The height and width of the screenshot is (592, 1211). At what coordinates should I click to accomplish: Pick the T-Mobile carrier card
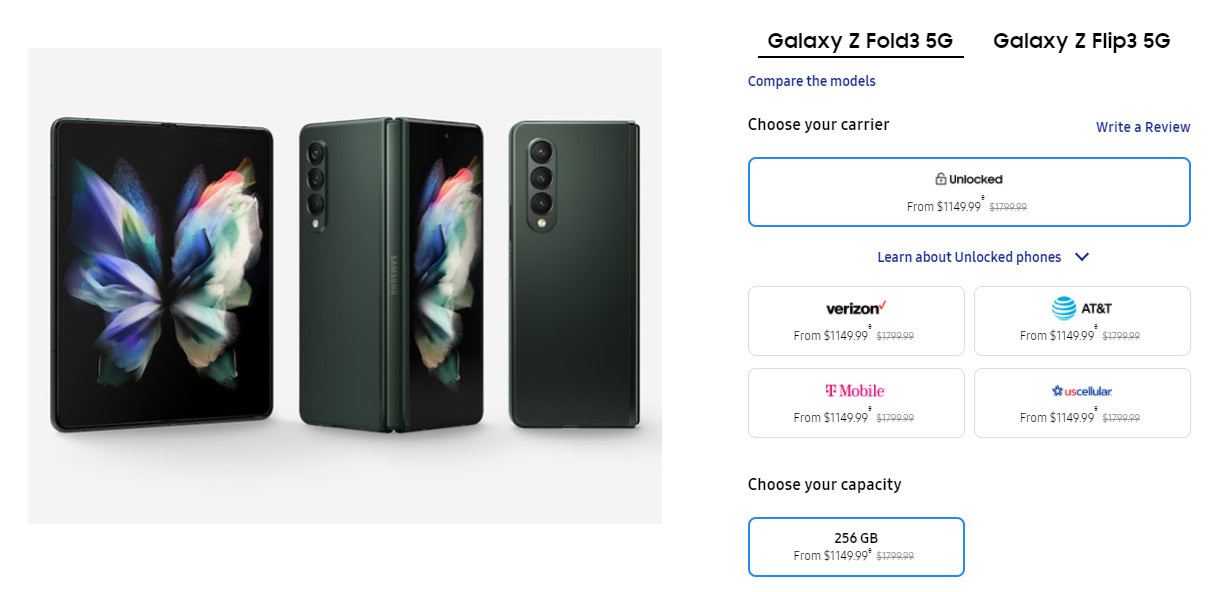pyautogui.click(x=855, y=403)
